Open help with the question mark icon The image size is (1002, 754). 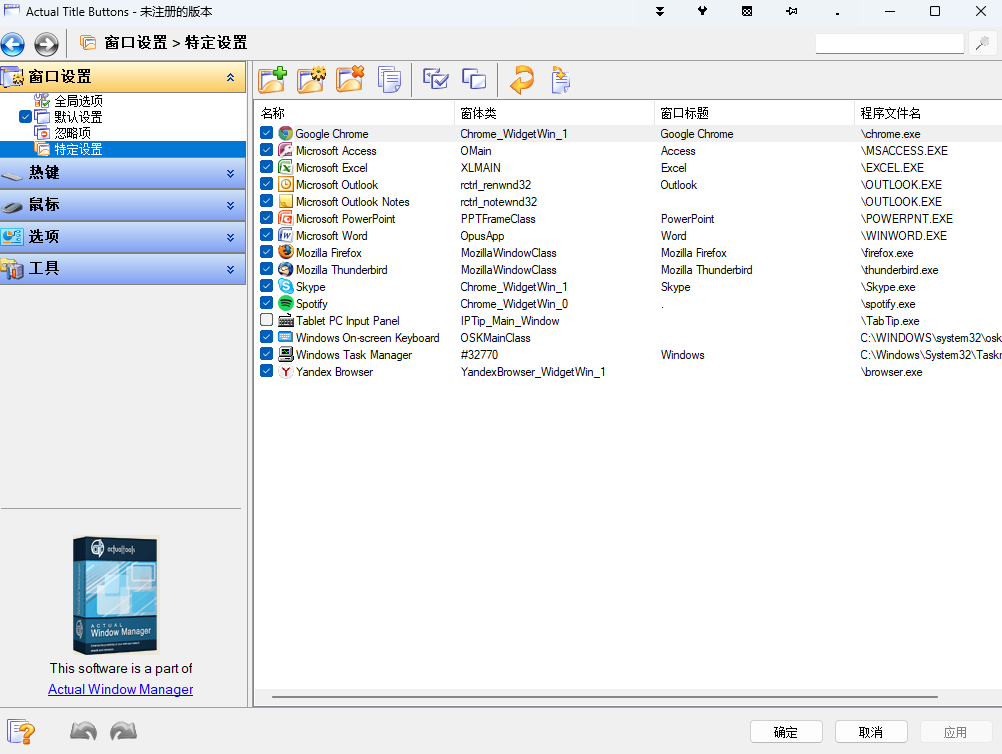(x=20, y=732)
